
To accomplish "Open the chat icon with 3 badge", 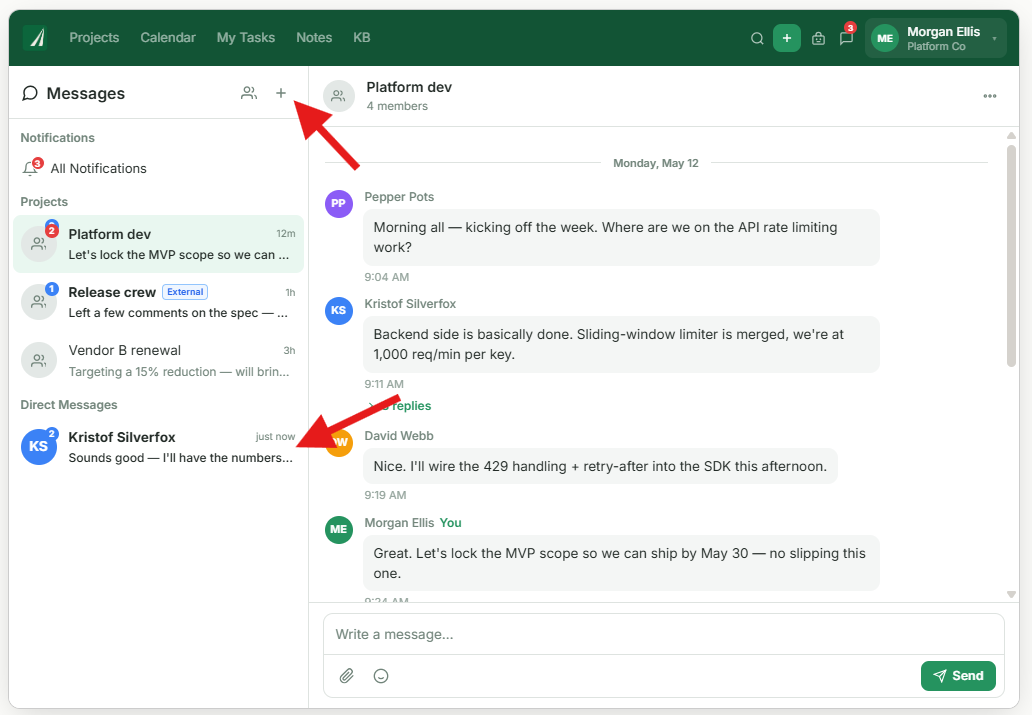I will pos(846,38).
